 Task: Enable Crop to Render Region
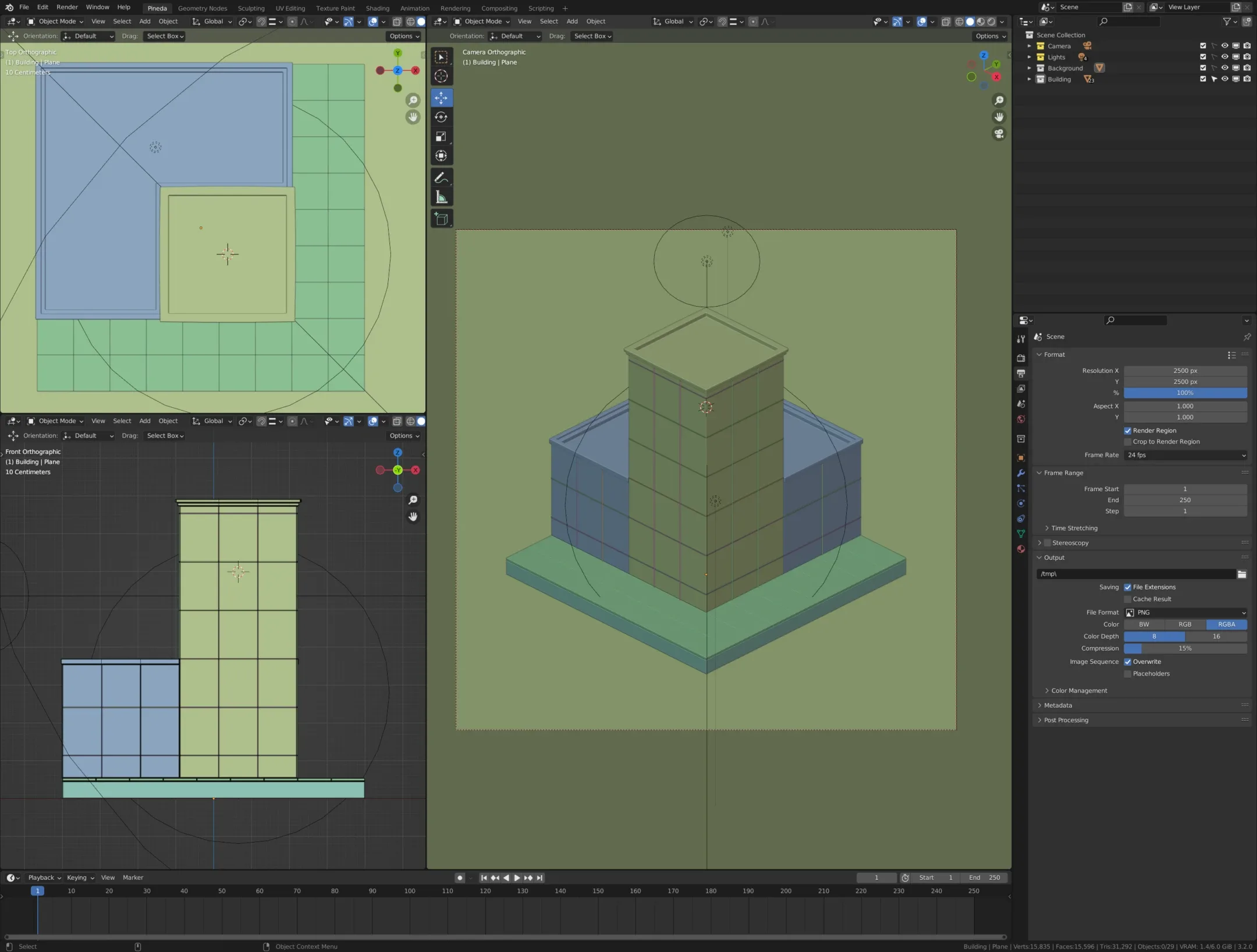(x=1128, y=442)
